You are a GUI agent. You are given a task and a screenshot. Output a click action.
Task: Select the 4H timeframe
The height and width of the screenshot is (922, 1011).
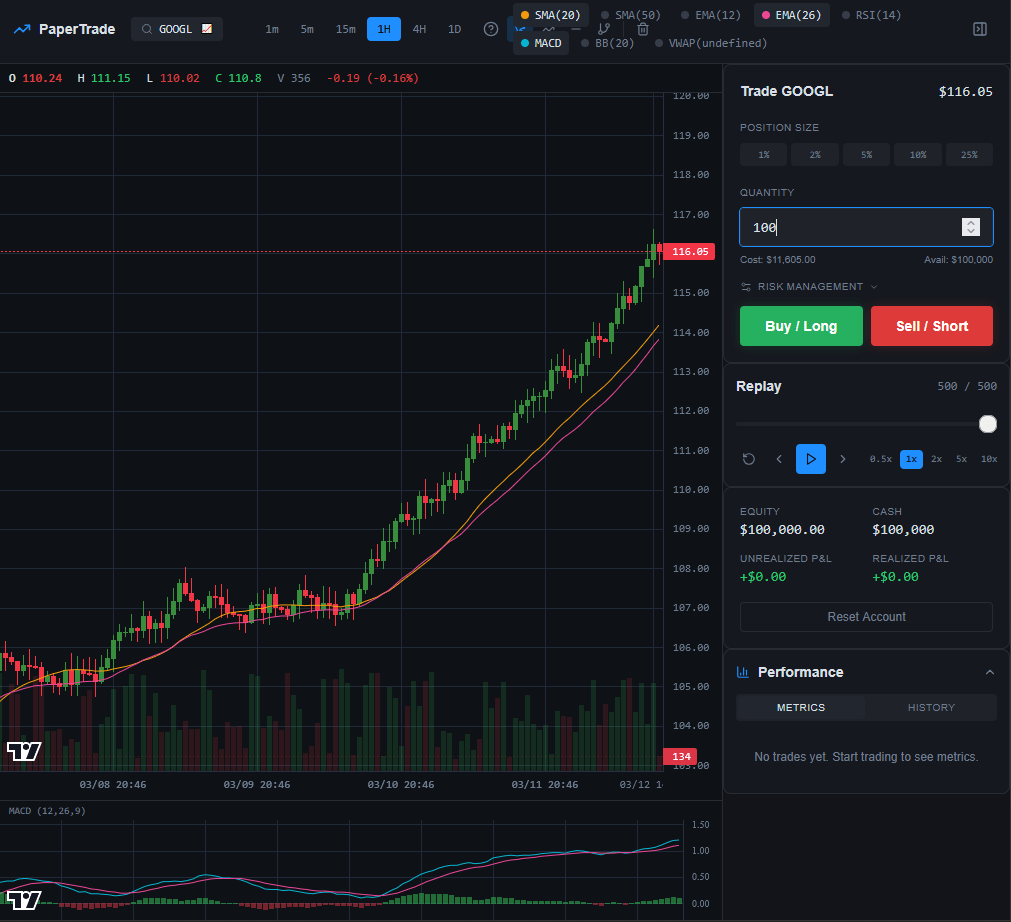[x=419, y=29]
